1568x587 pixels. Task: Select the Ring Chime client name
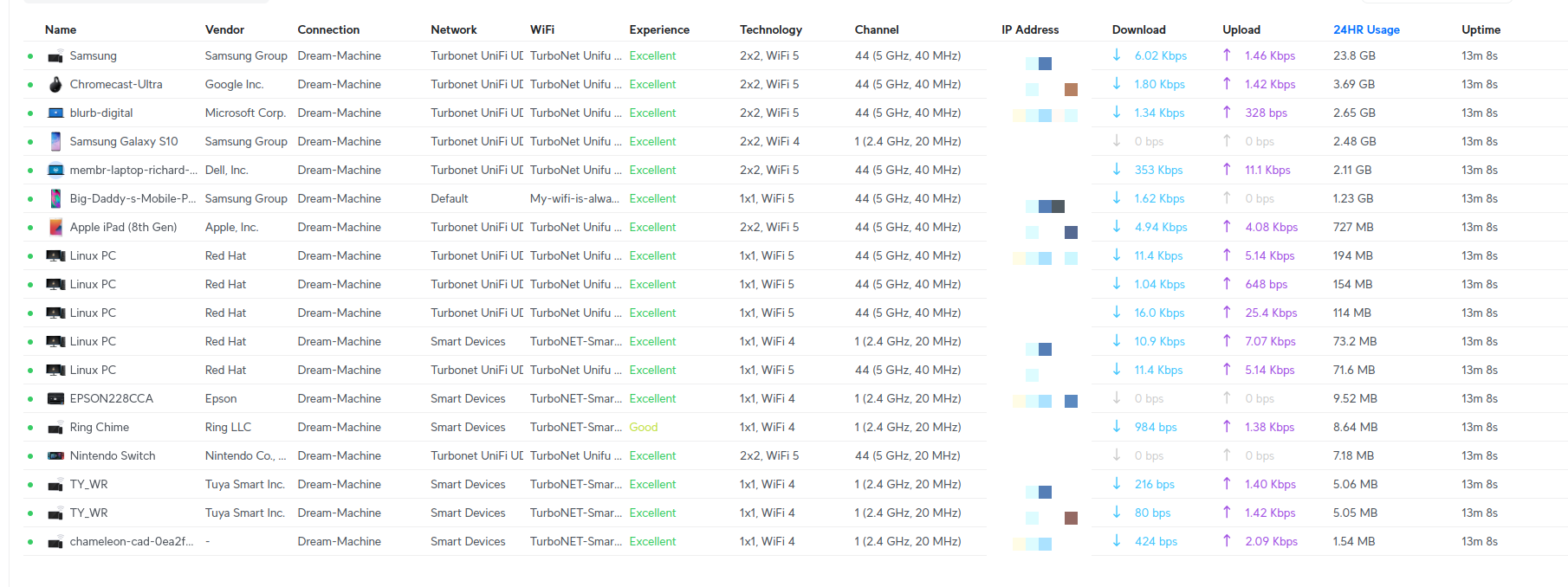click(100, 427)
